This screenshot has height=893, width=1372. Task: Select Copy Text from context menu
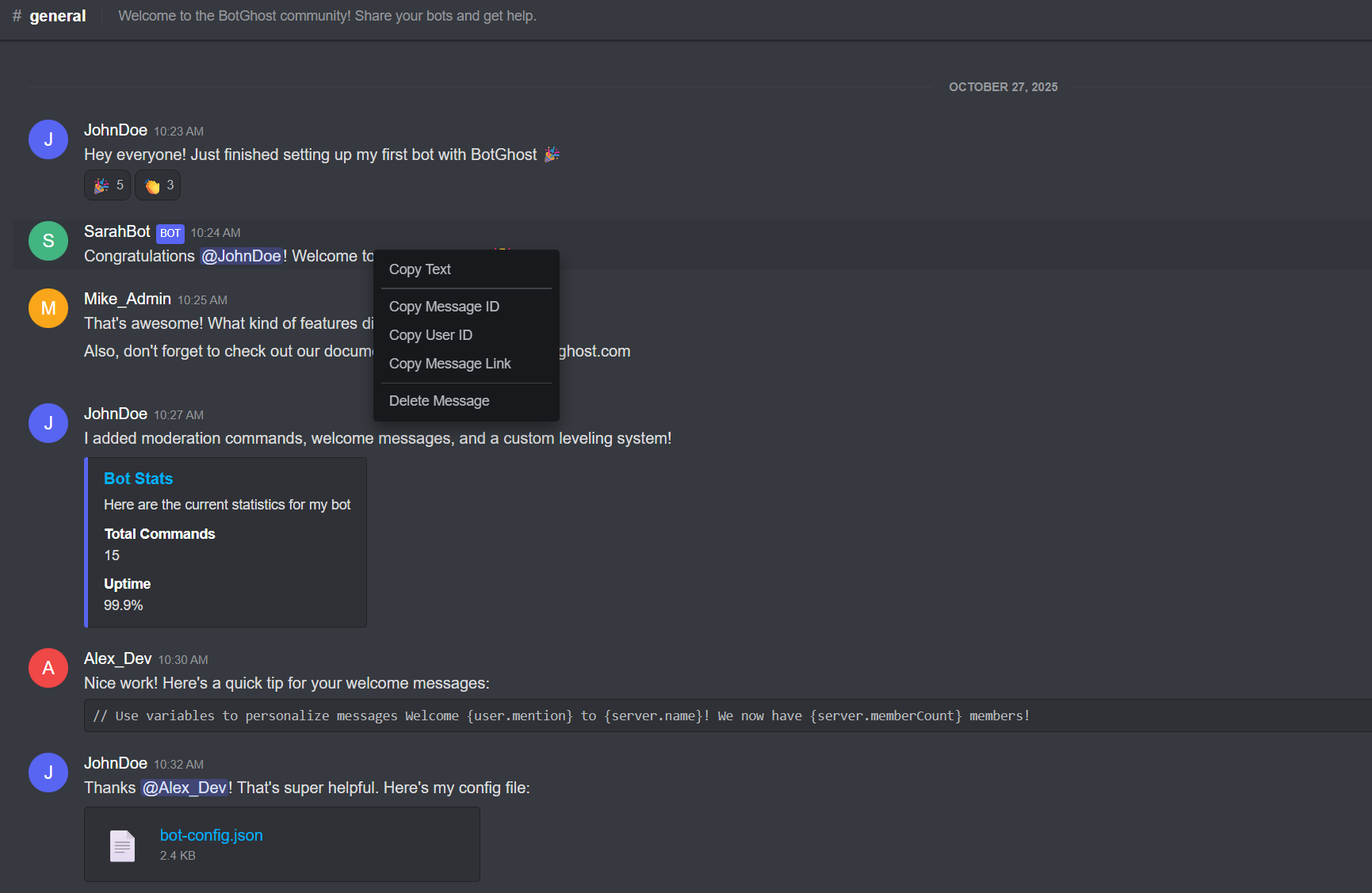(x=420, y=269)
